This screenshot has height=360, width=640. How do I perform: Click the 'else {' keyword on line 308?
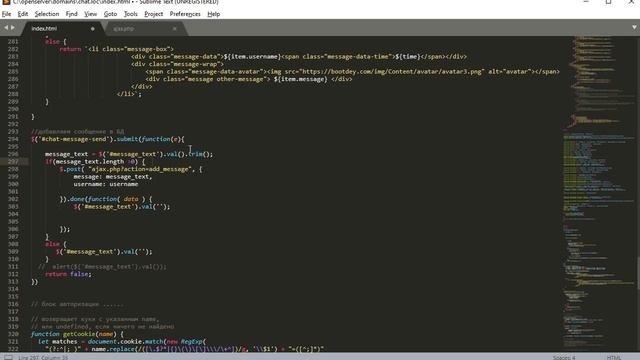pyautogui.click(x=56, y=244)
